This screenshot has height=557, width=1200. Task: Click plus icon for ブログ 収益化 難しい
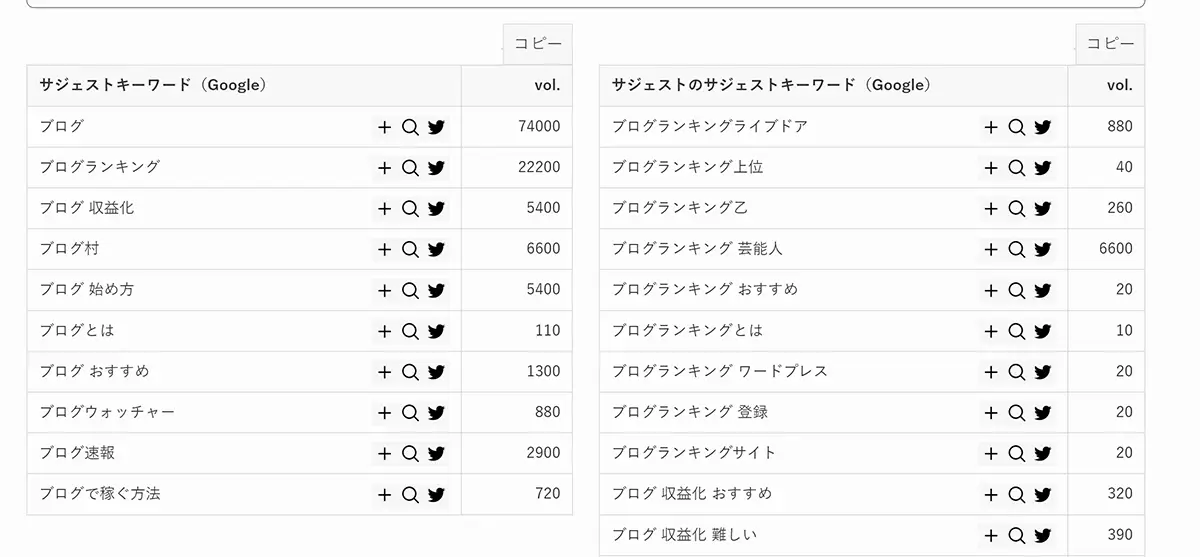tap(991, 536)
